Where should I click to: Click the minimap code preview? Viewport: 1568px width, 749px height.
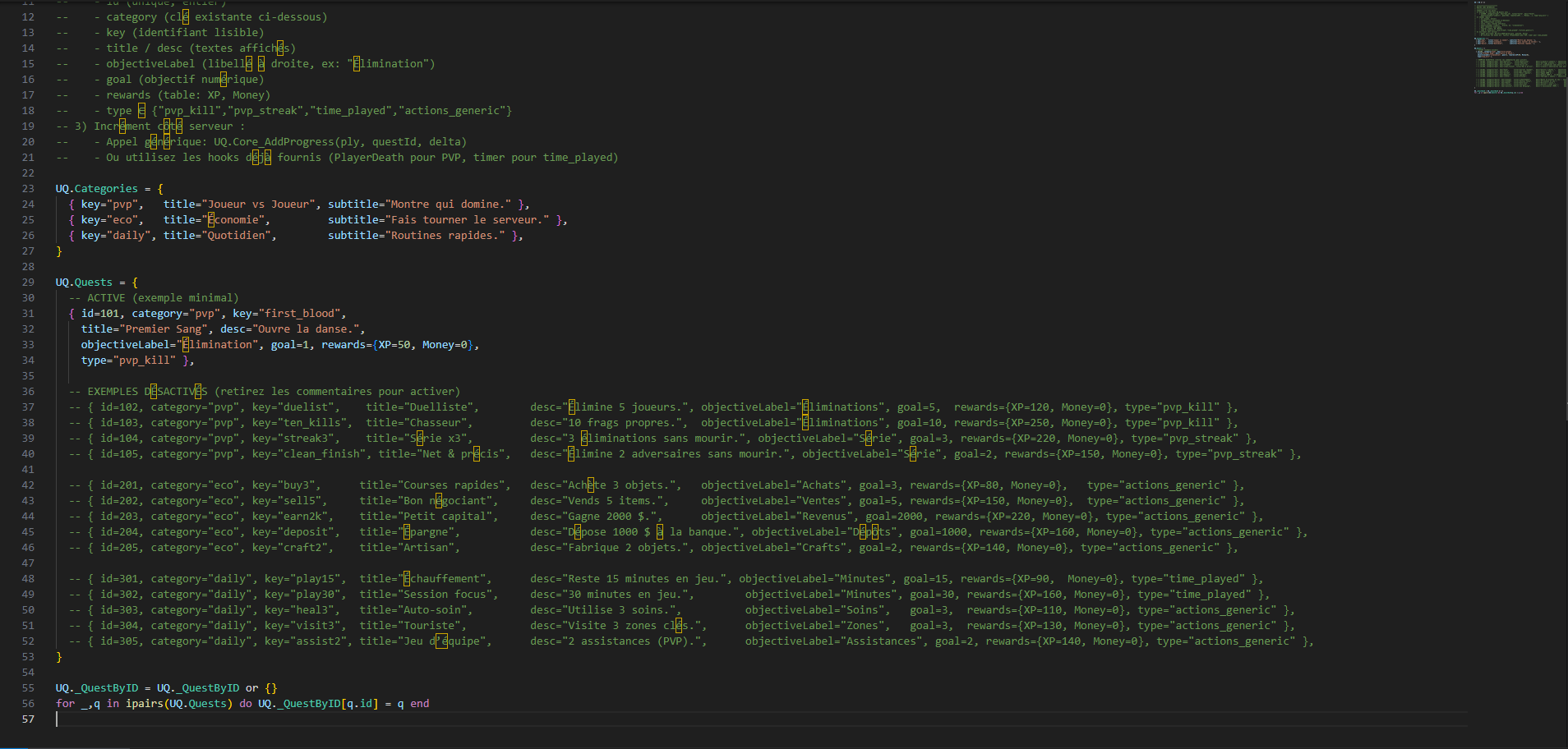[1520, 48]
